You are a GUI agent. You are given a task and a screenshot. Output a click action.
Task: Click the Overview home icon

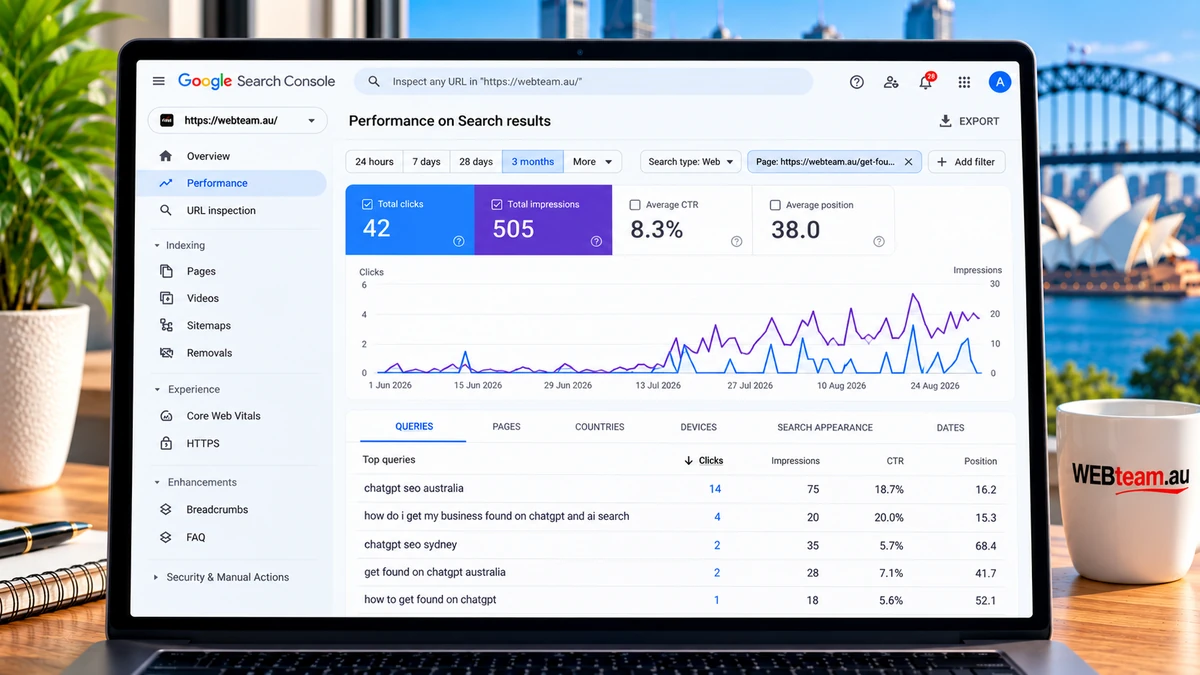pyautogui.click(x=166, y=156)
